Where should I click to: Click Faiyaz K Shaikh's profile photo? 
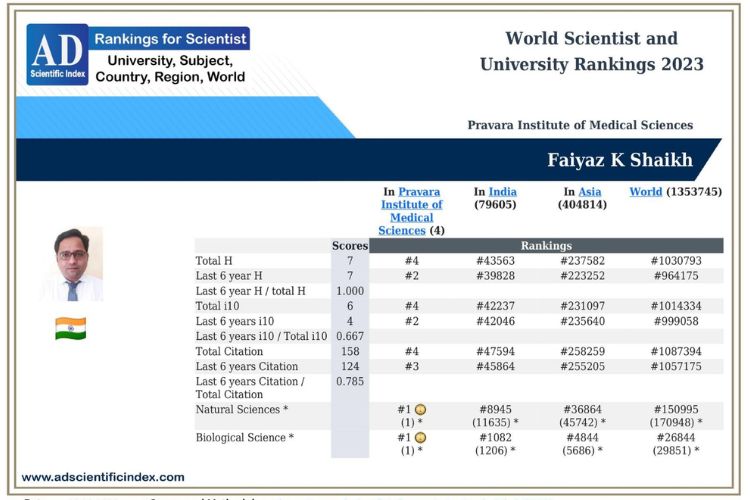73,264
